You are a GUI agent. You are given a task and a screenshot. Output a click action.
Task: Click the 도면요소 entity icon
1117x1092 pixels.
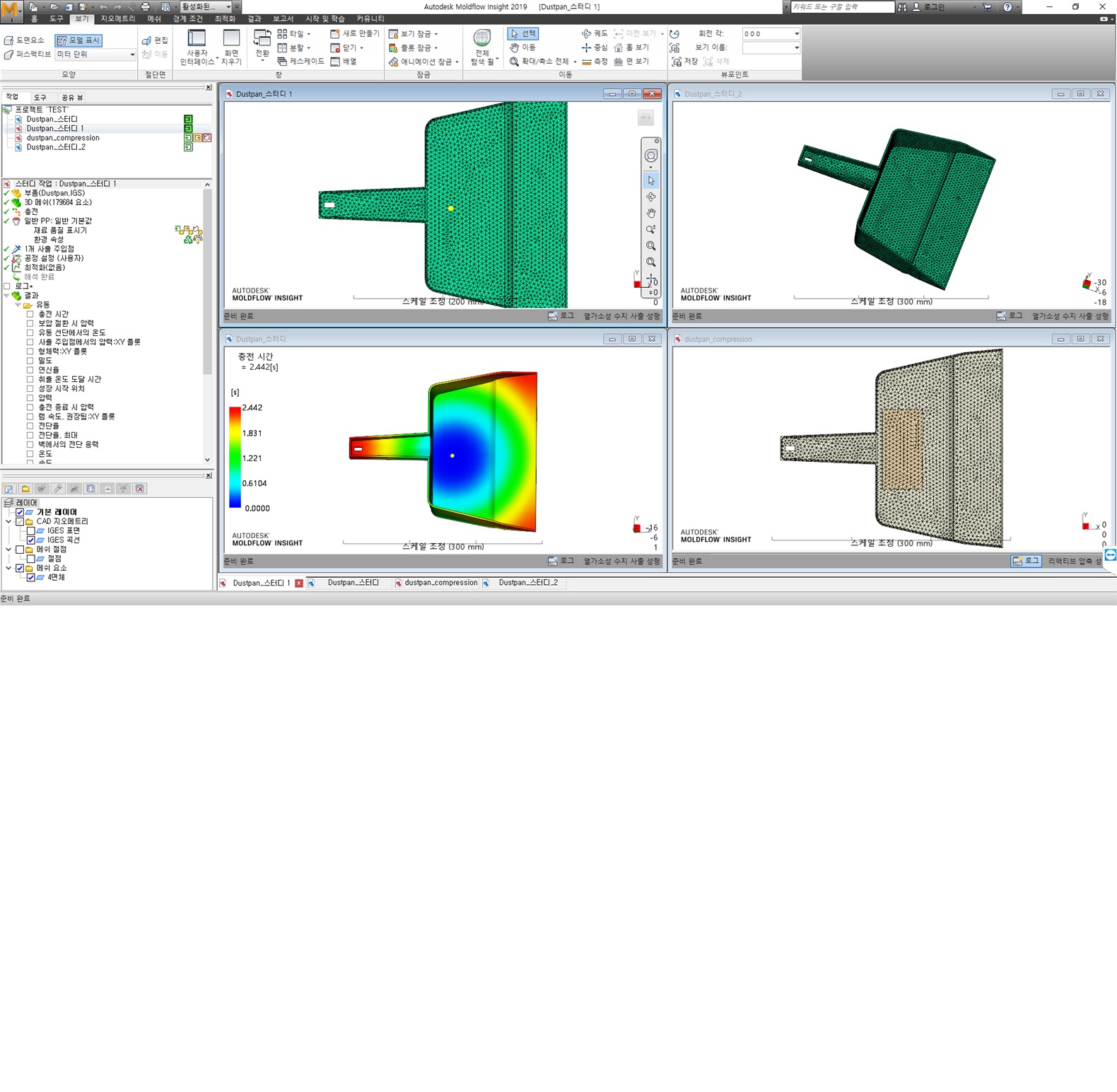[24, 40]
